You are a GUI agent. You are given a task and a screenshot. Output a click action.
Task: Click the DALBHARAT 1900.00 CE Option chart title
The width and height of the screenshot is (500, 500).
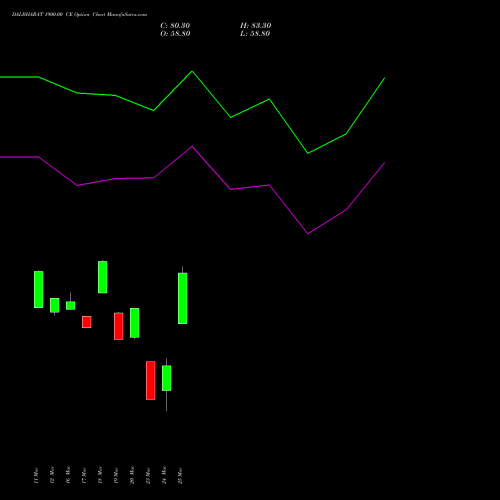click(x=79, y=15)
